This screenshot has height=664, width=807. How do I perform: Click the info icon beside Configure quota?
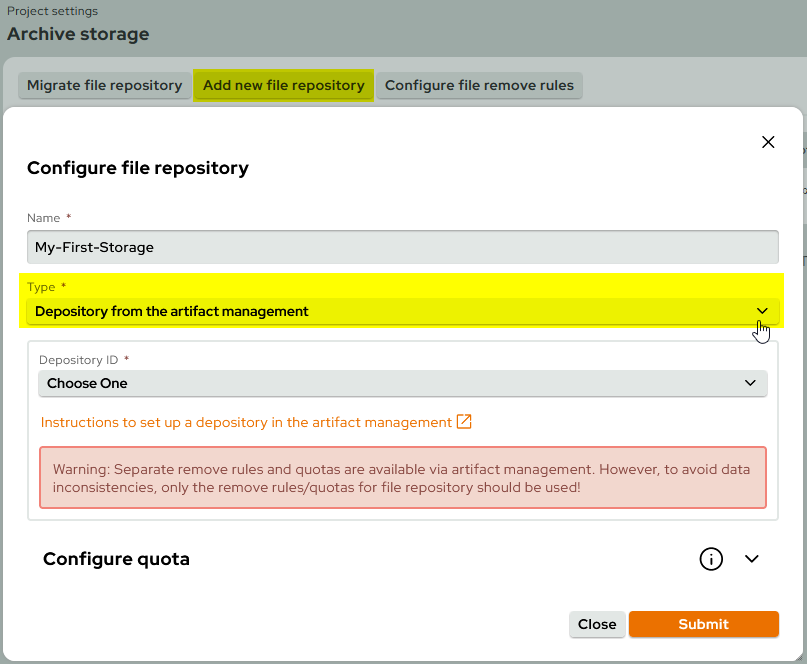click(x=711, y=559)
